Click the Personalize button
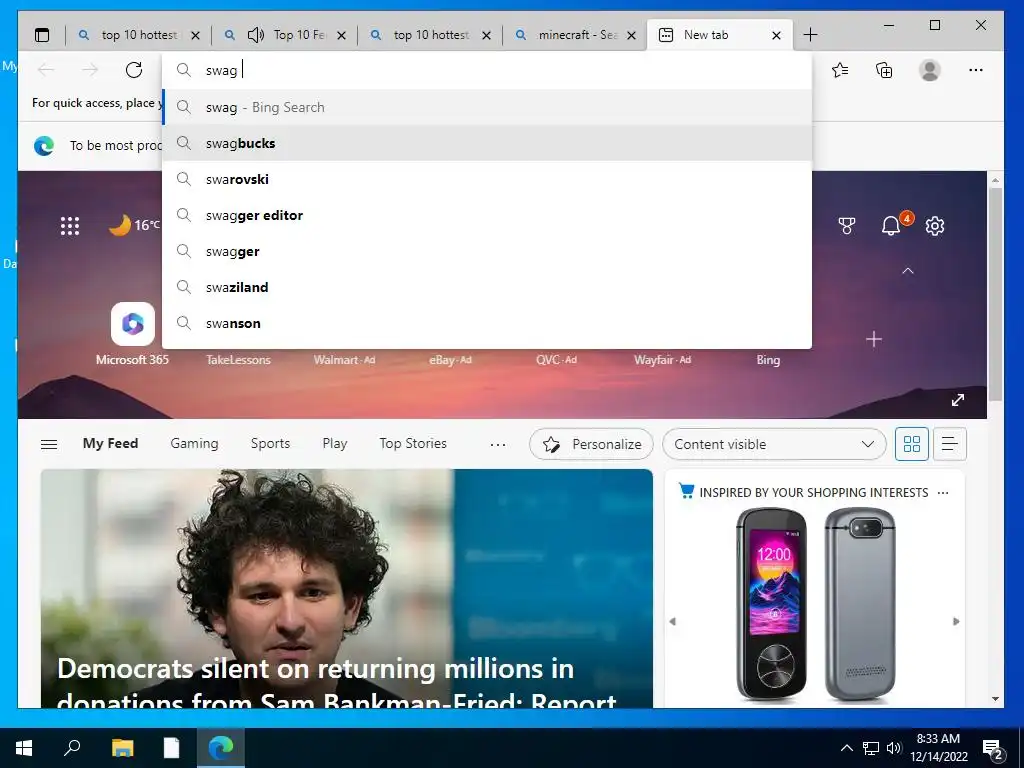Screen dimensions: 1024x768 click(x=591, y=444)
